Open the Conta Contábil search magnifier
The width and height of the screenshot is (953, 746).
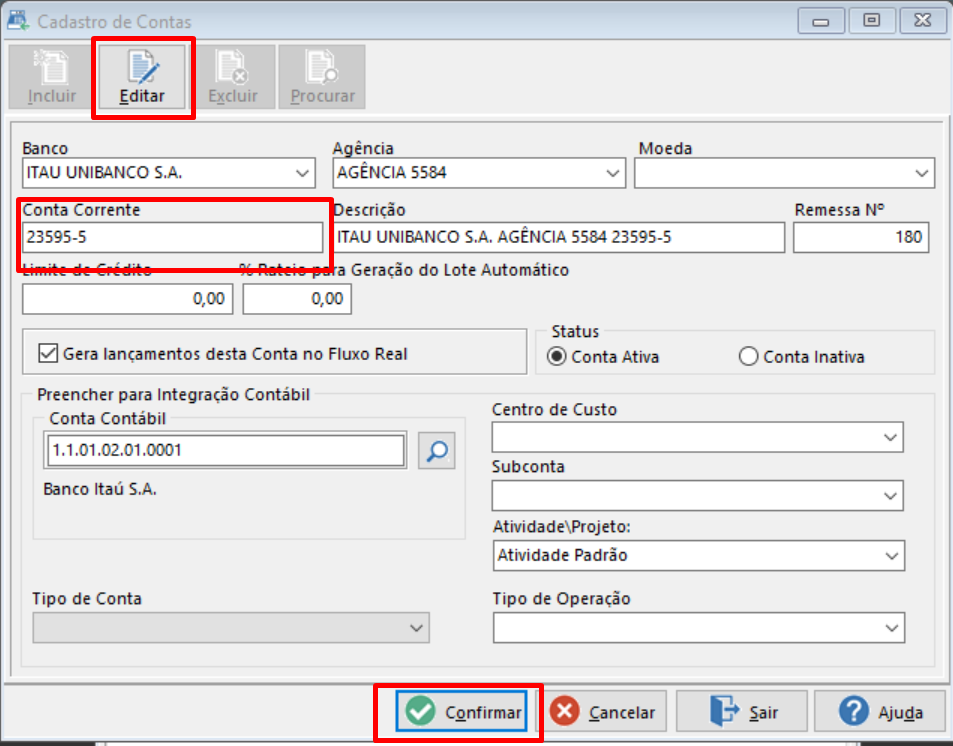(x=436, y=451)
